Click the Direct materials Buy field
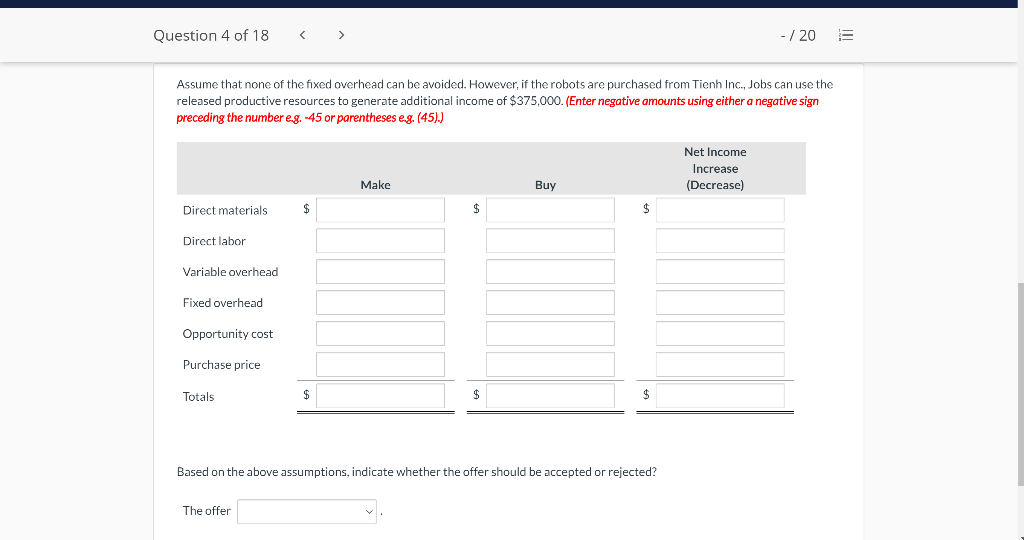Image resolution: width=1024 pixels, height=540 pixels. (550, 210)
